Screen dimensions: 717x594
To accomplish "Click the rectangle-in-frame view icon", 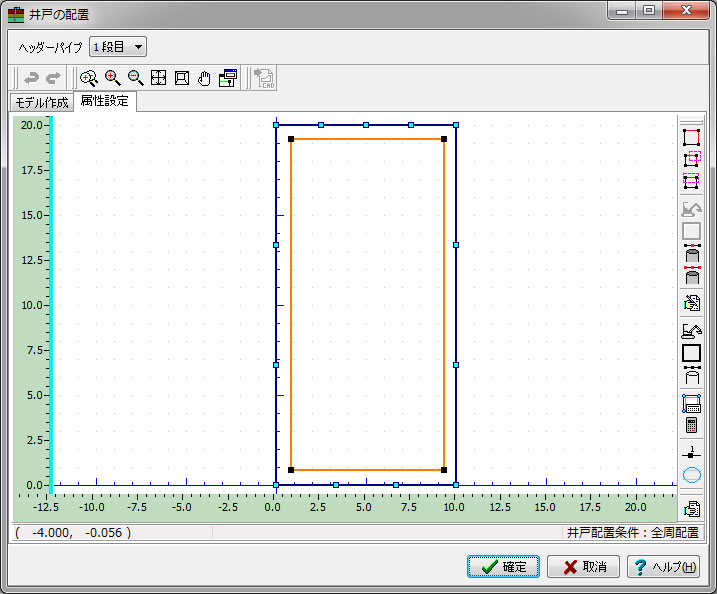I will 182,78.
